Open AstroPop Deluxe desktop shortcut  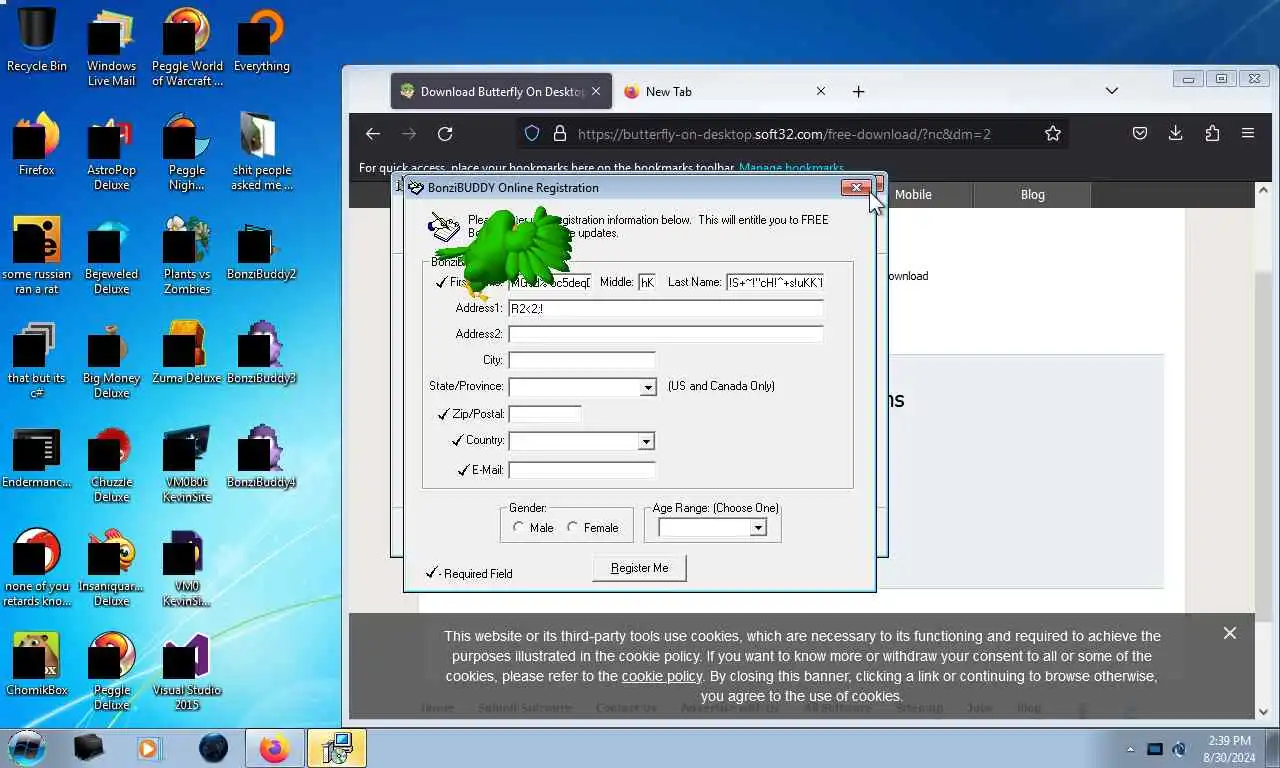[x=111, y=151]
